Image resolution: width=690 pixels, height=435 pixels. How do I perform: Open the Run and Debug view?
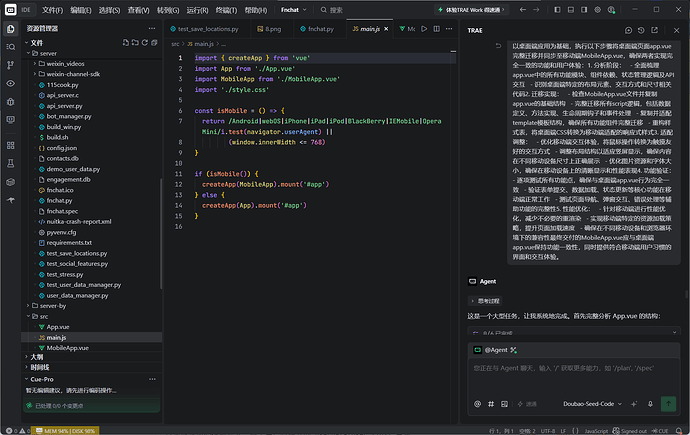pos(11,102)
